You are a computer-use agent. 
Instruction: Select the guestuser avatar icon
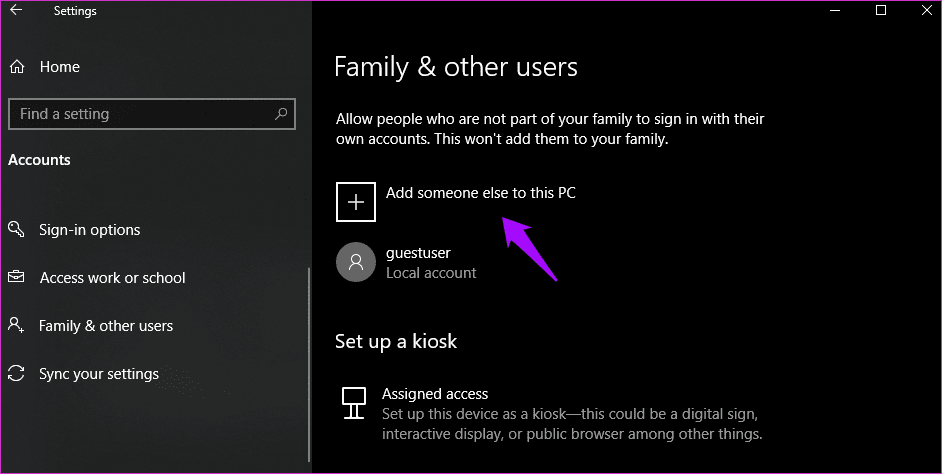[x=356, y=262]
